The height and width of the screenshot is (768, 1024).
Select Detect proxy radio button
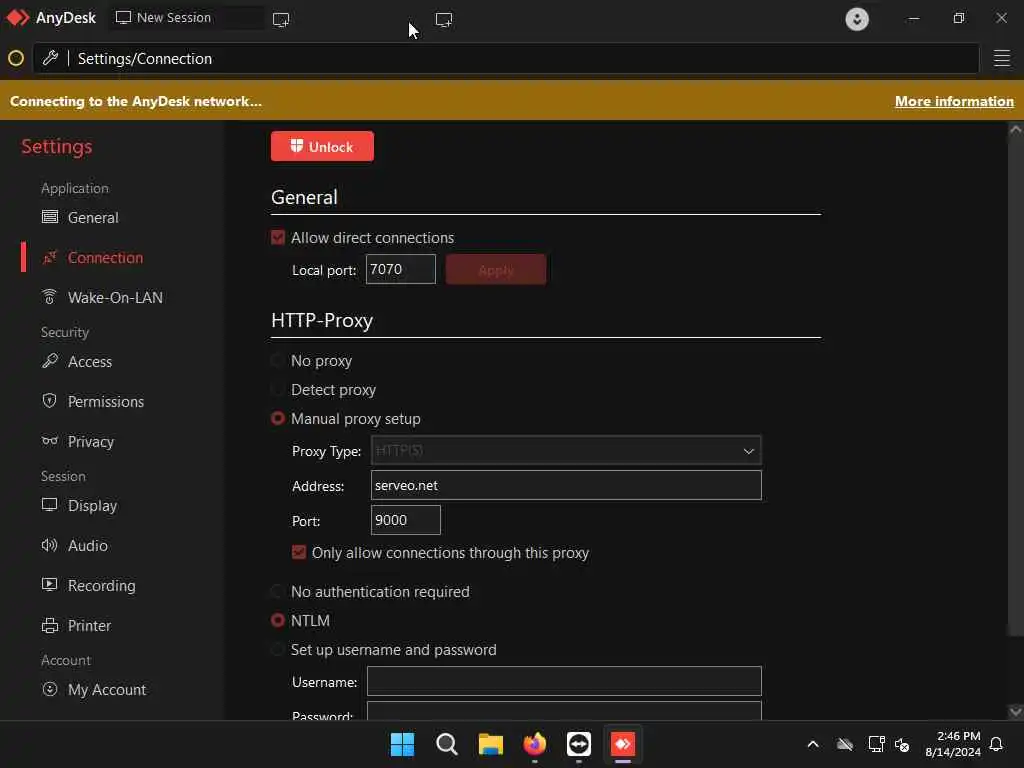(x=278, y=390)
